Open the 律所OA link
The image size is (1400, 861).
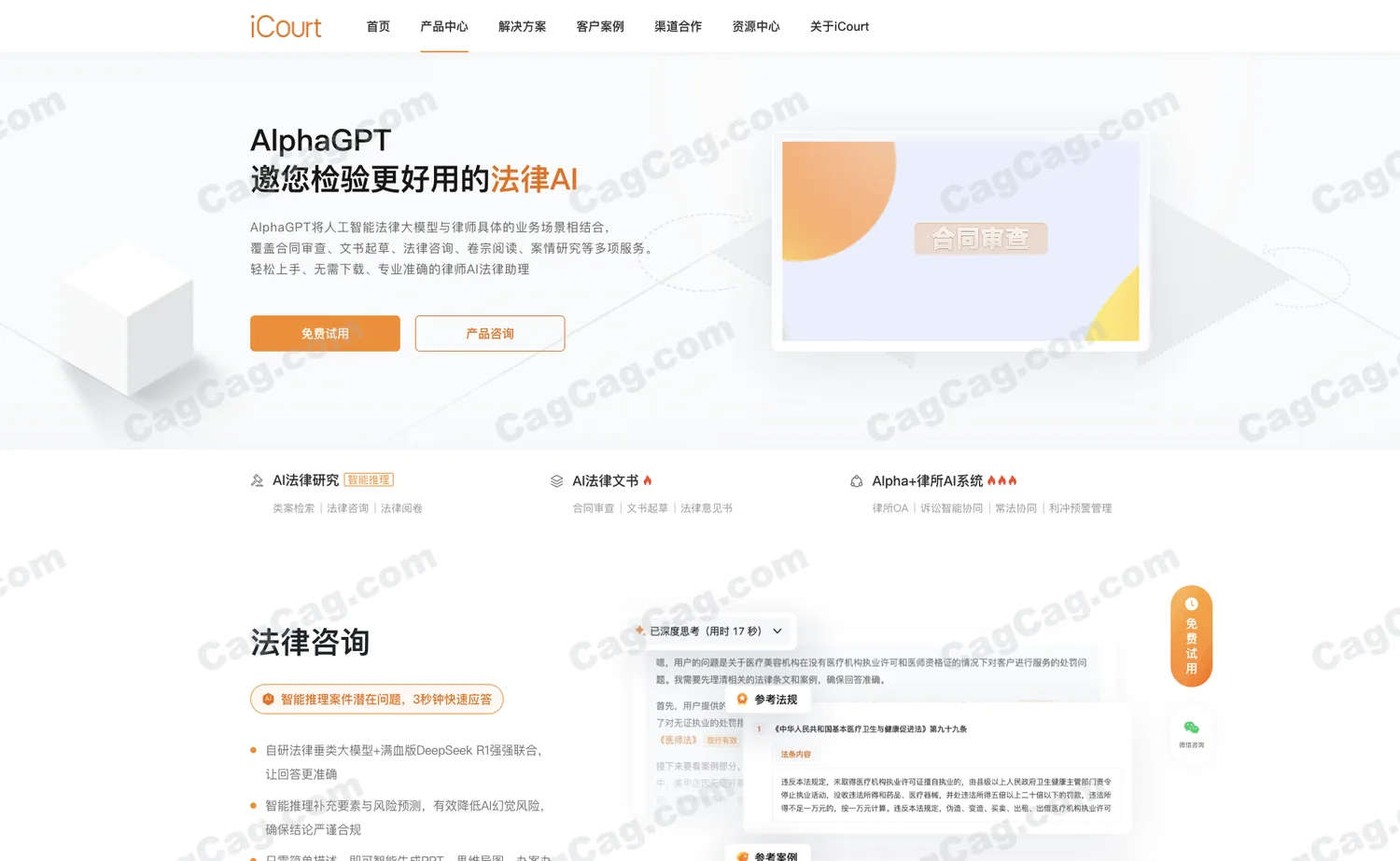tap(890, 508)
